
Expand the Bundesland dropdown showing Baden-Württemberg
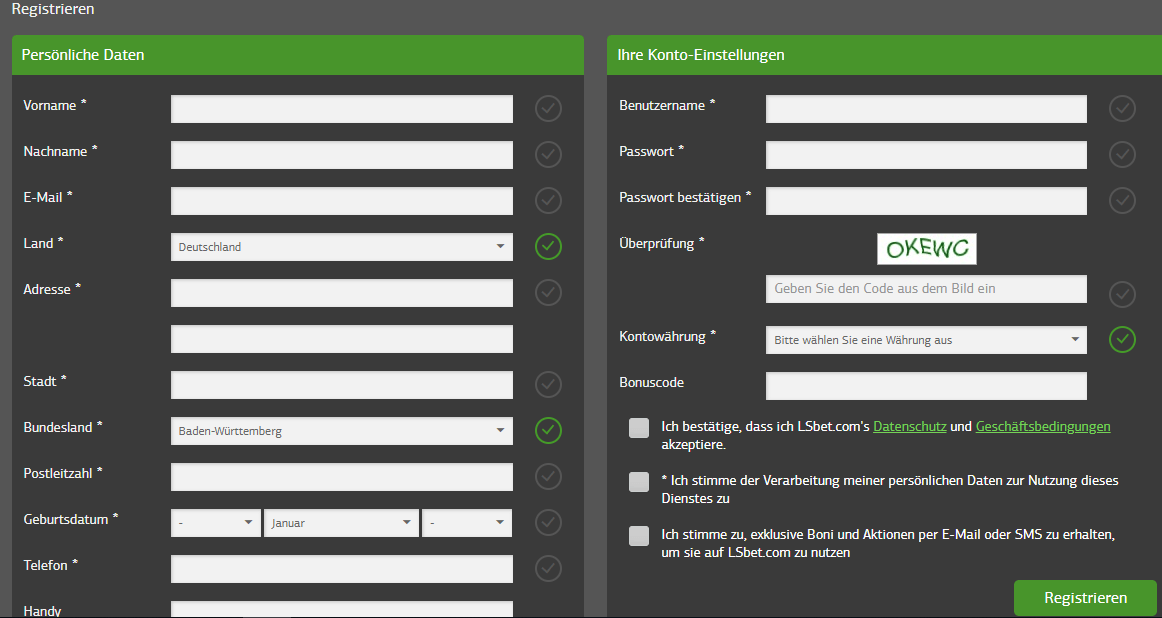tap(341, 431)
